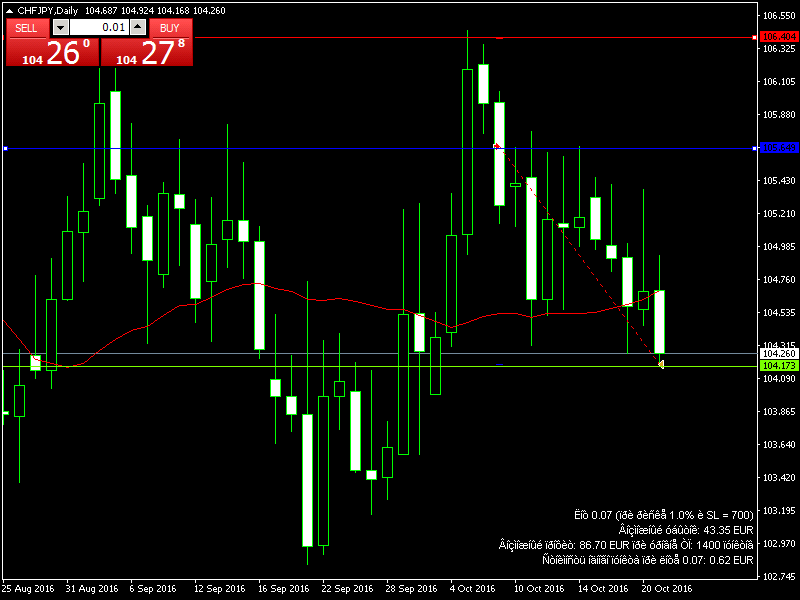Click the lot 0.07 SL = 700 text line
The image size is (800, 600).
point(664,515)
